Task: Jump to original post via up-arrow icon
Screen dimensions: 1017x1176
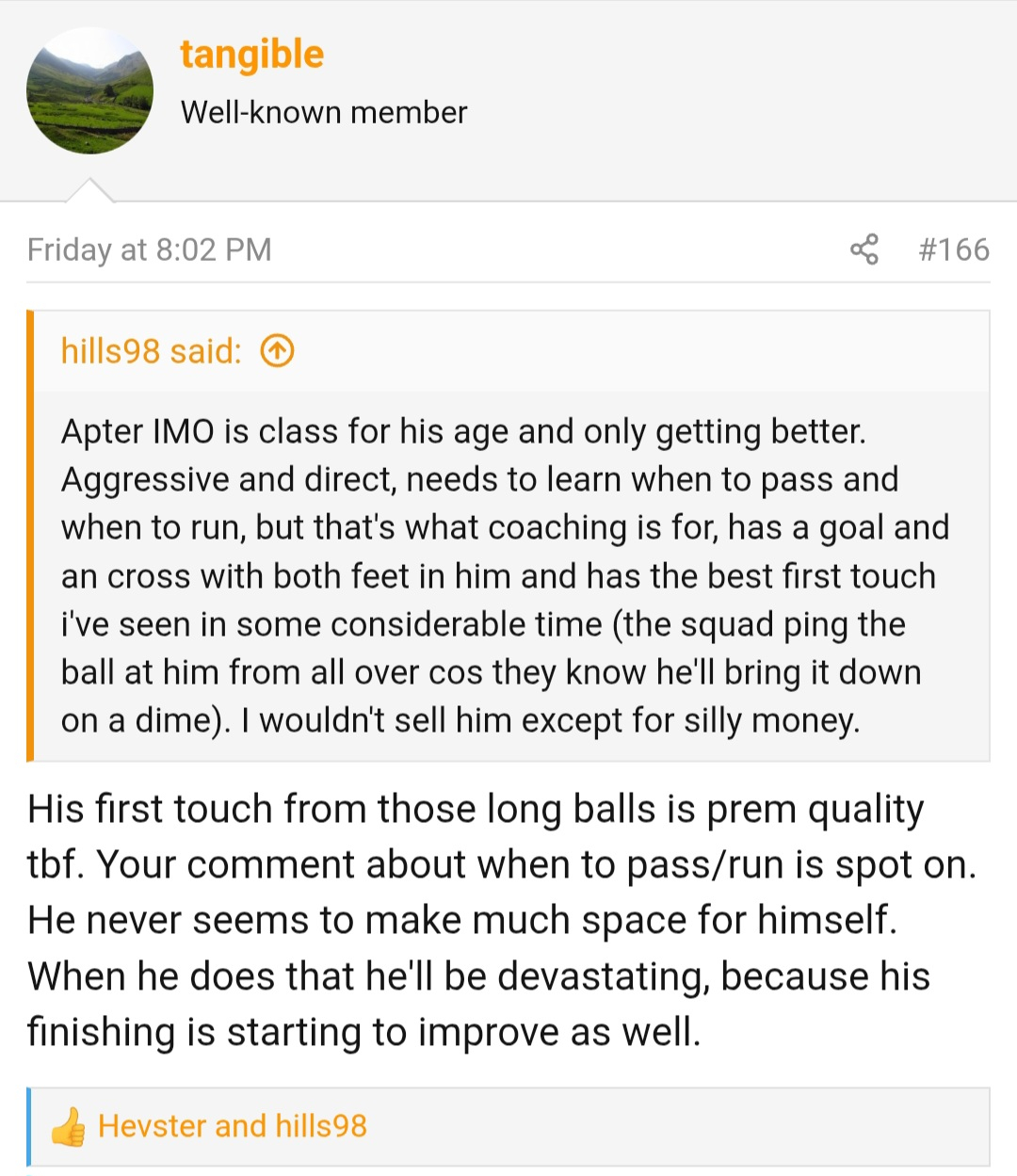Action: (277, 351)
